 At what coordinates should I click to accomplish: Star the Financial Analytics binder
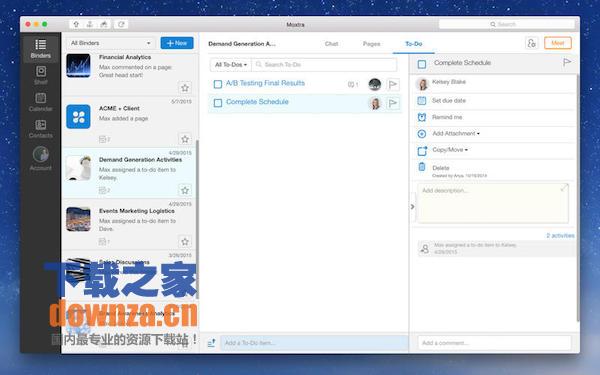pos(185,88)
